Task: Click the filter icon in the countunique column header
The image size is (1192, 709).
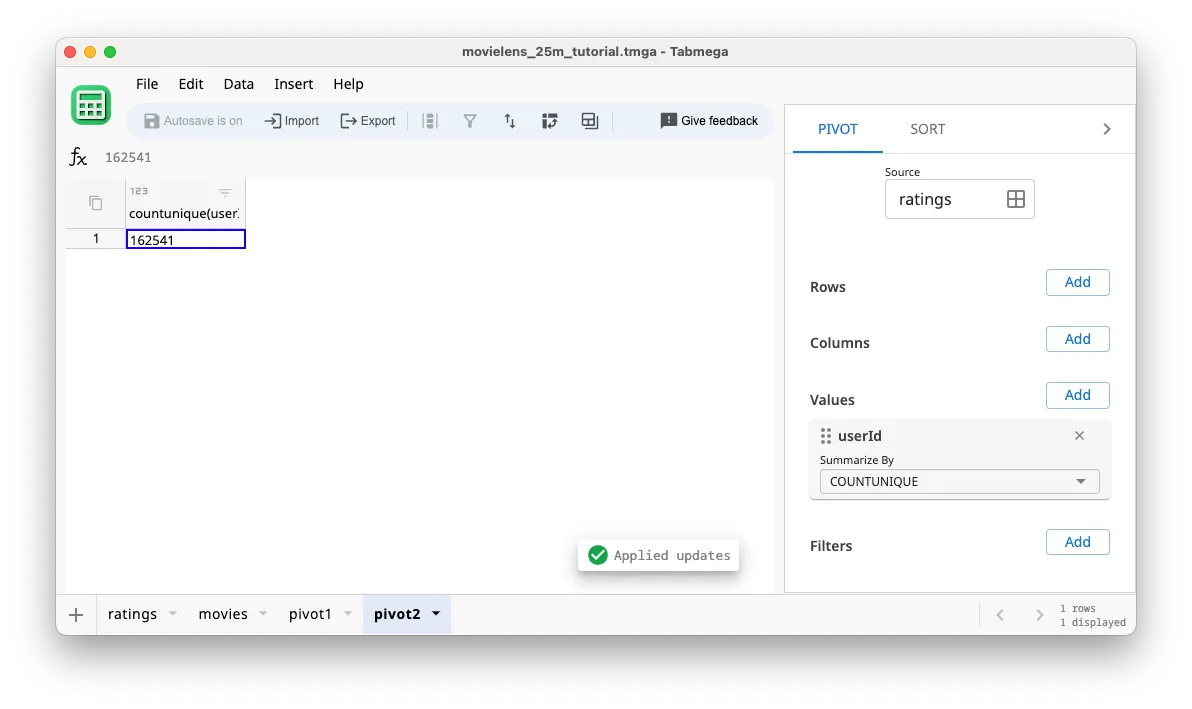Action: click(x=225, y=190)
